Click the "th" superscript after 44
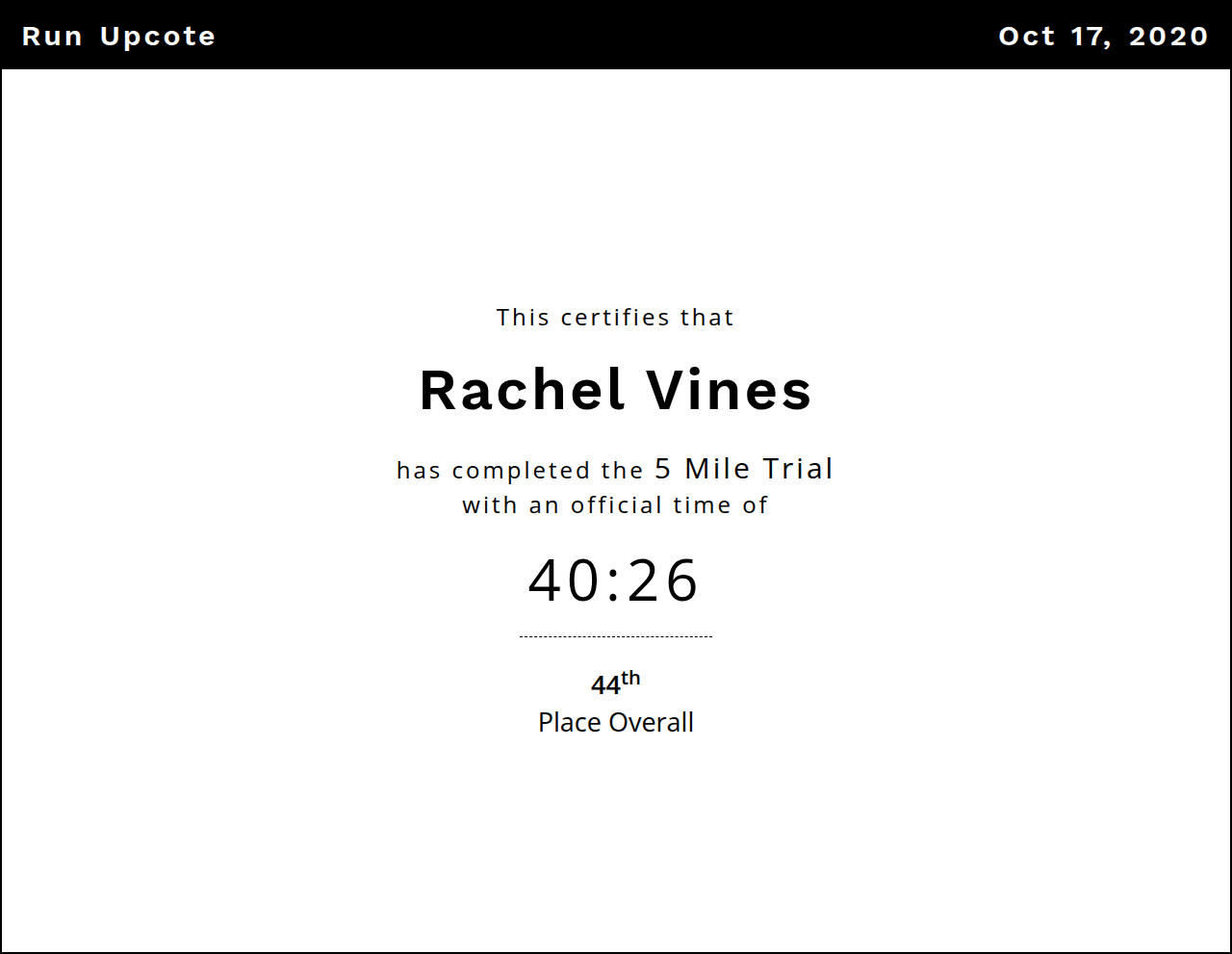This screenshot has width=1232, height=954. [x=630, y=679]
